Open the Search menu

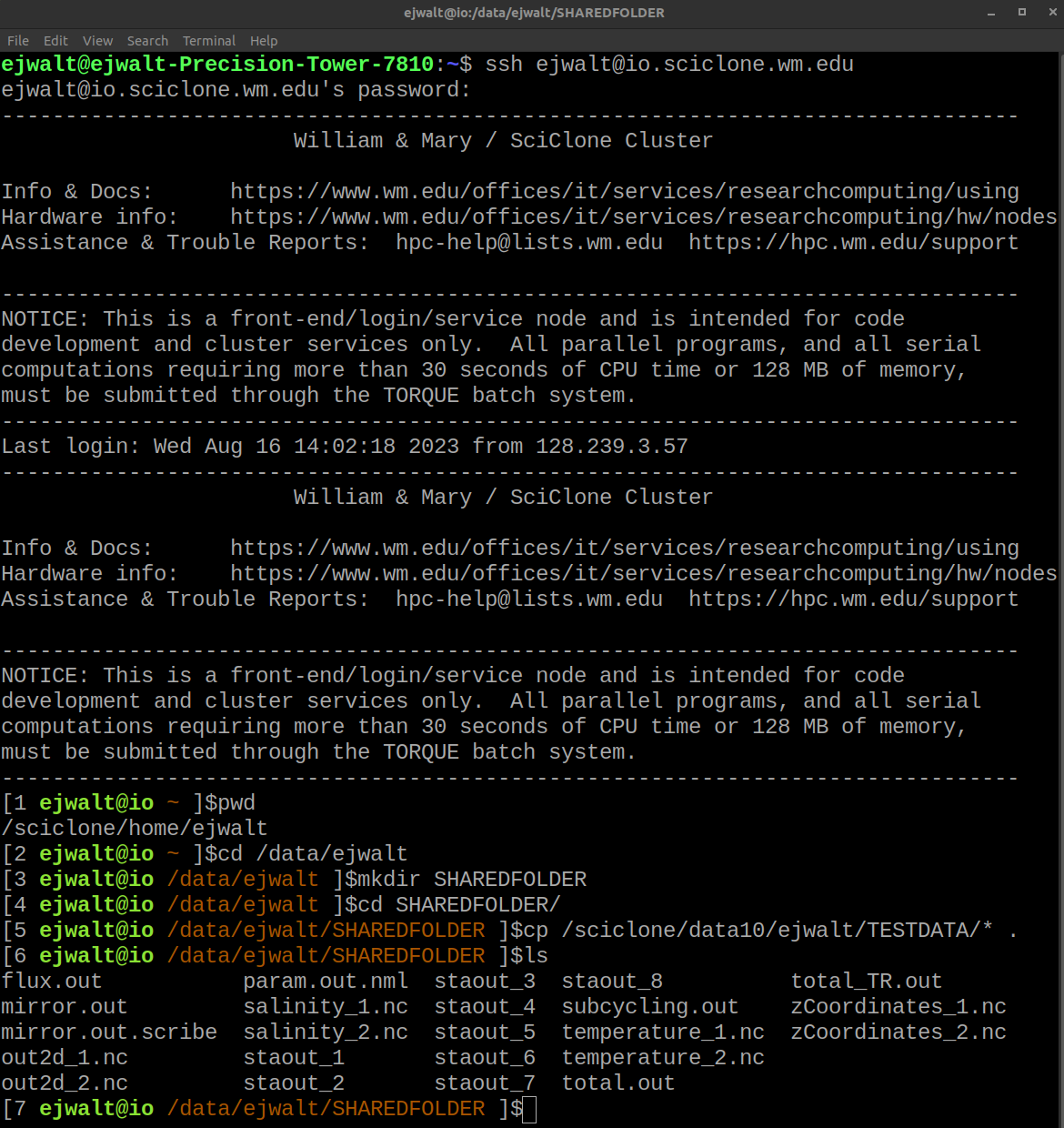[x=147, y=41]
